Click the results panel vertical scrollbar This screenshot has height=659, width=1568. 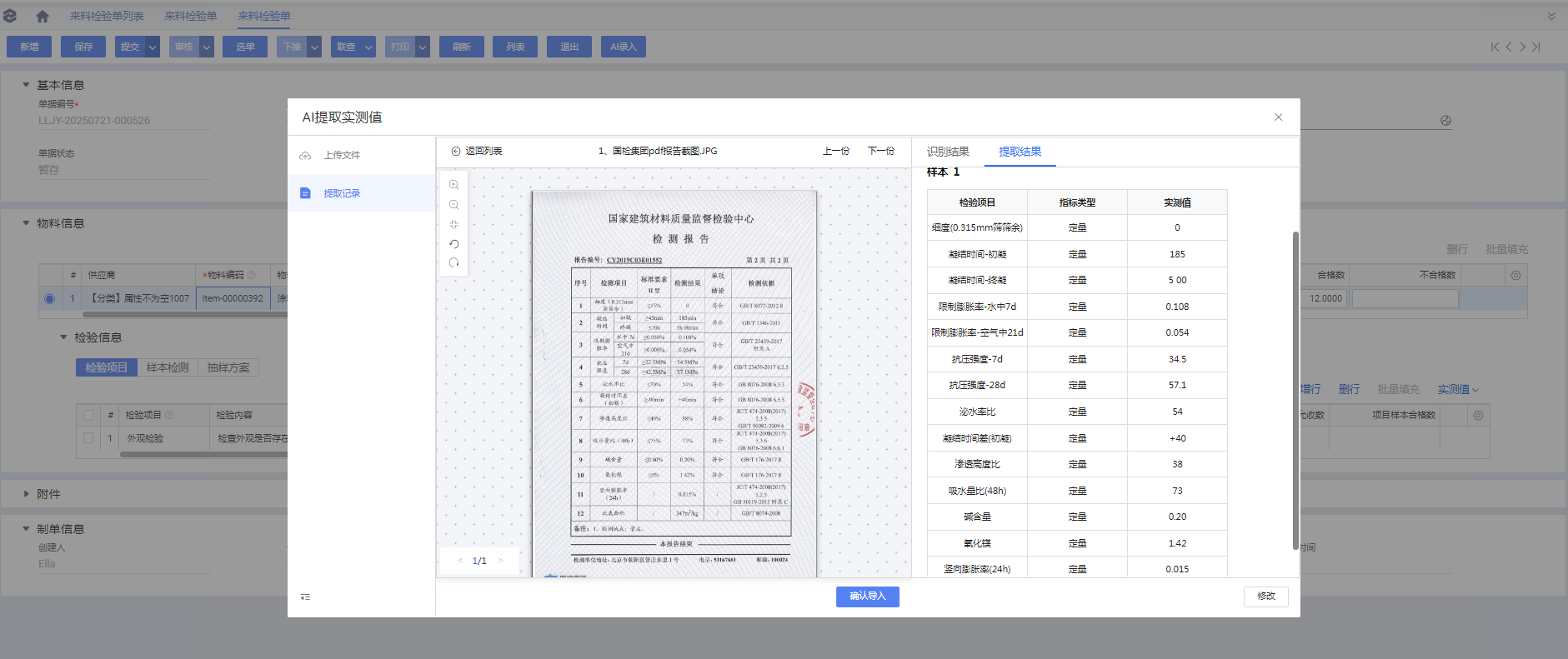pyautogui.click(x=1295, y=390)
